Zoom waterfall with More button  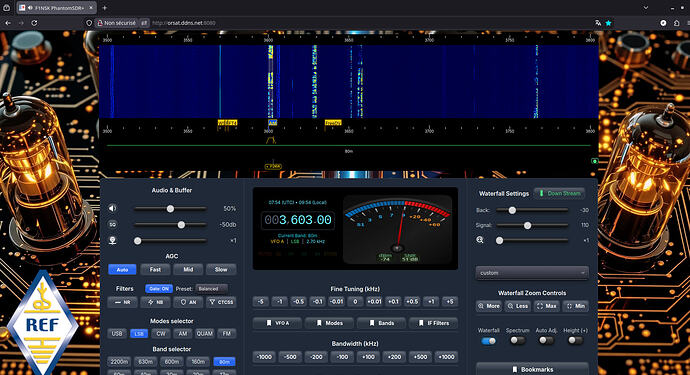point(489,306)
